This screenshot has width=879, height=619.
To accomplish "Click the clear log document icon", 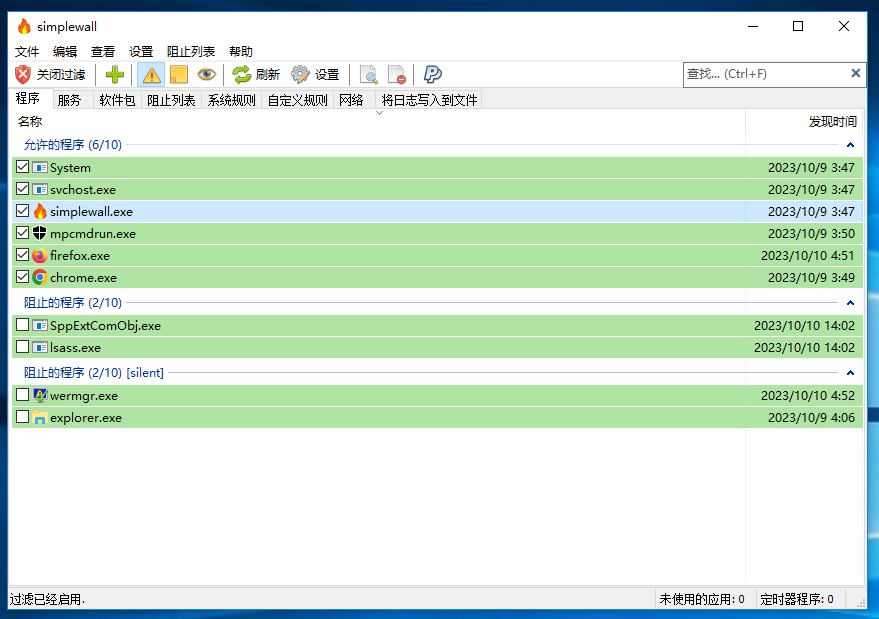I will pos(397,74).
